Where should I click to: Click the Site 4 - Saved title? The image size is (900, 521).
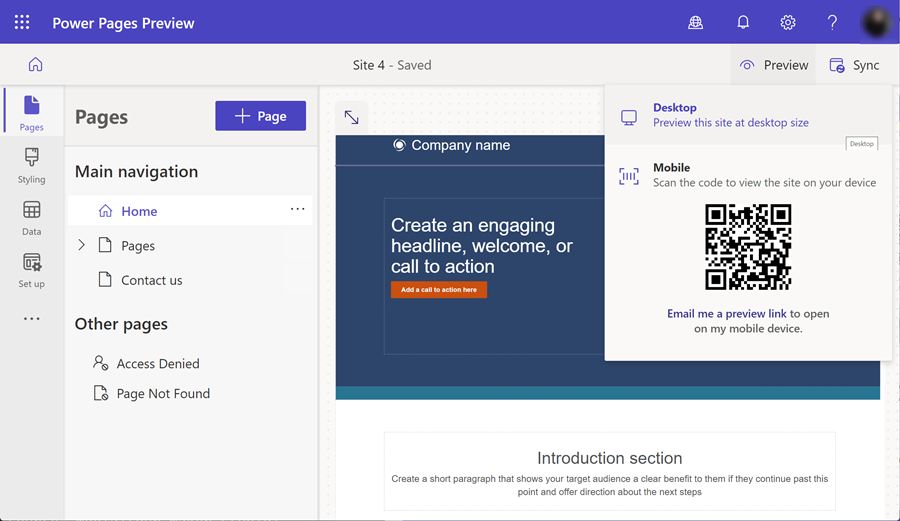pos(392,65)
